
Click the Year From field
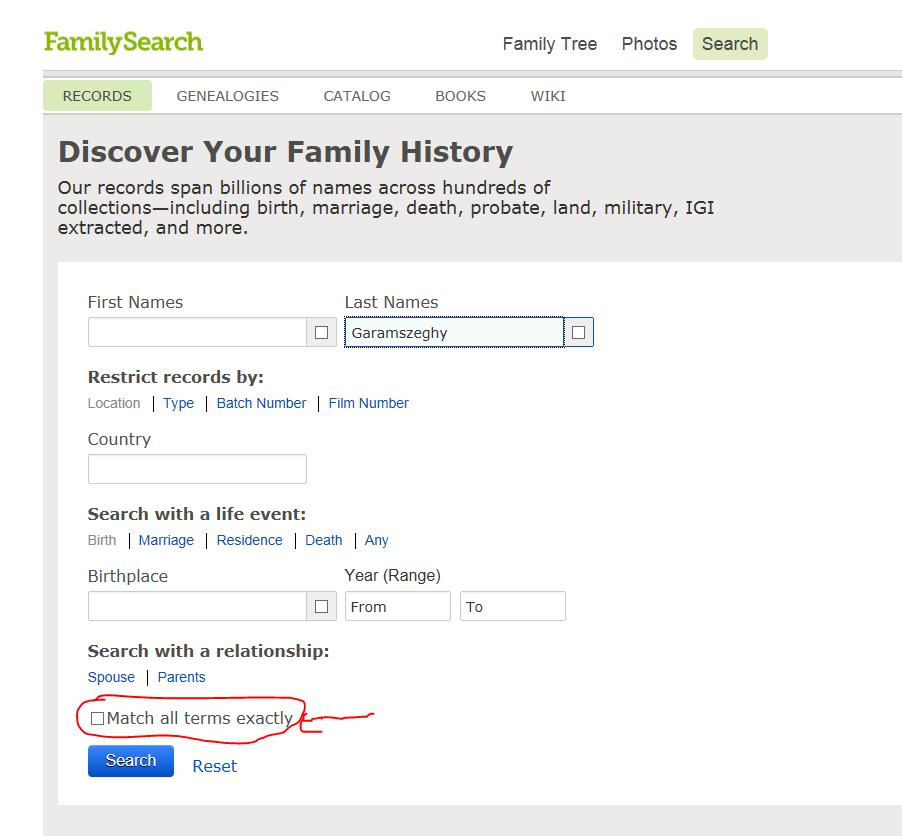(x=398, y=606)
